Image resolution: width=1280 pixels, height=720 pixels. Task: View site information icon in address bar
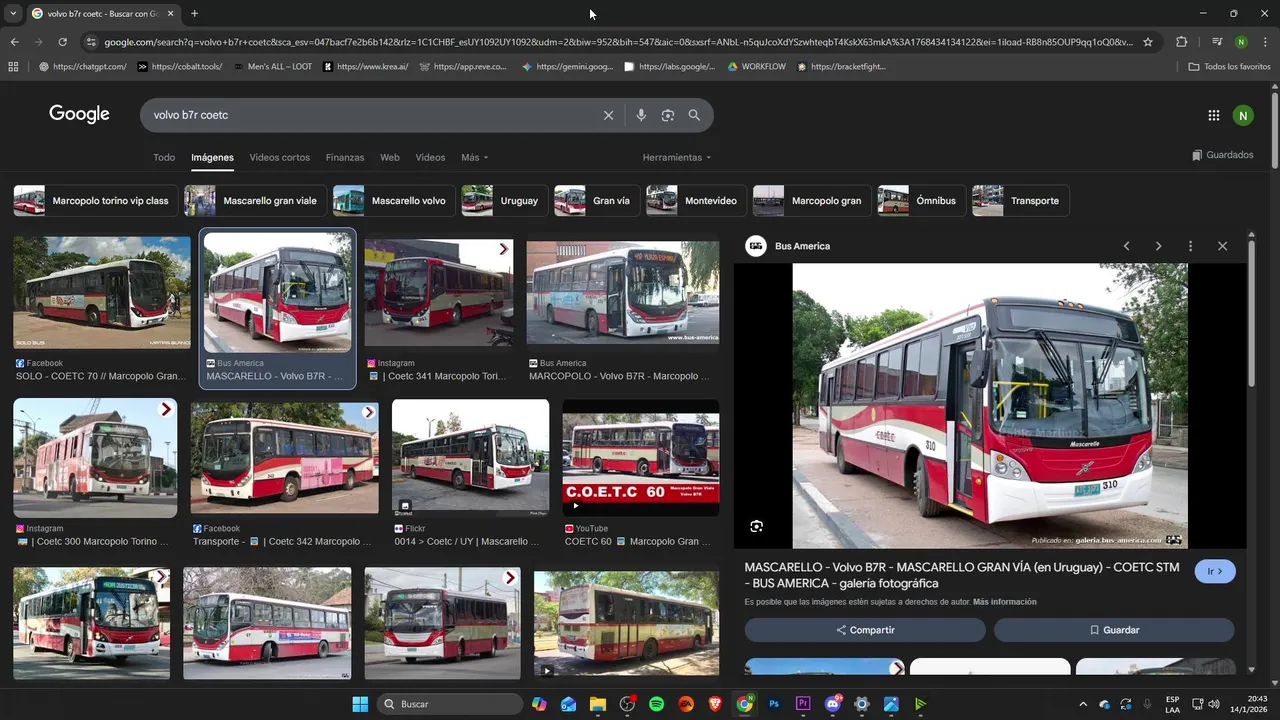[x=91, y=42]
